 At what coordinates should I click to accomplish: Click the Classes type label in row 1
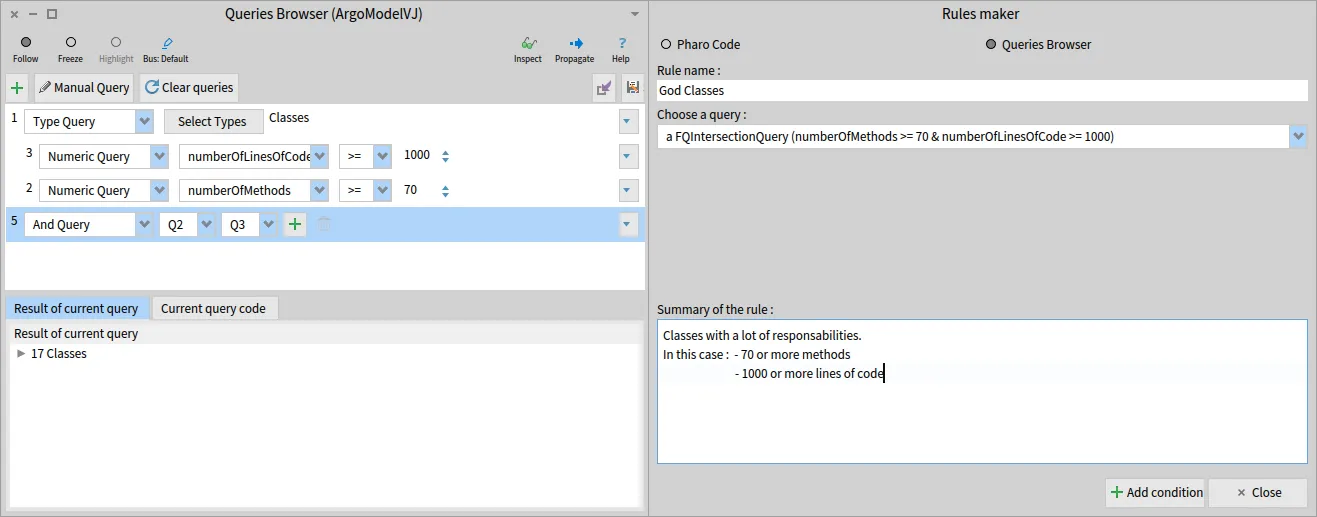pos(289,118)
